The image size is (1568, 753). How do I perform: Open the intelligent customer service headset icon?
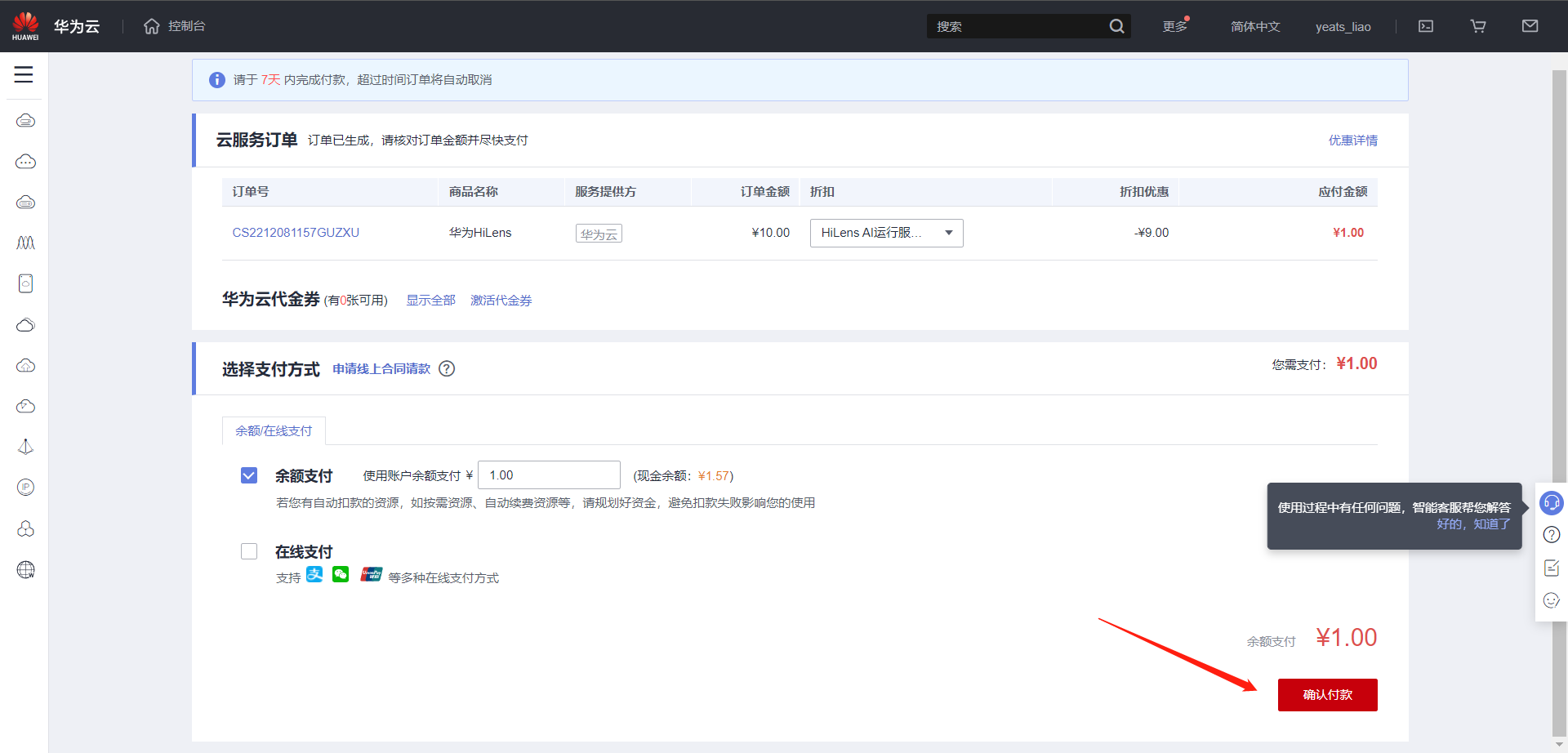coord(1552,503)
